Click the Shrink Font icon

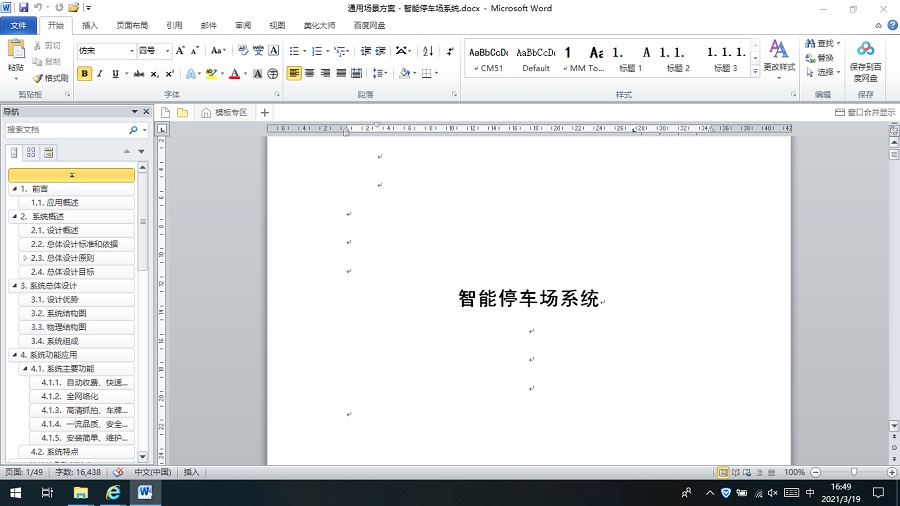195,50
